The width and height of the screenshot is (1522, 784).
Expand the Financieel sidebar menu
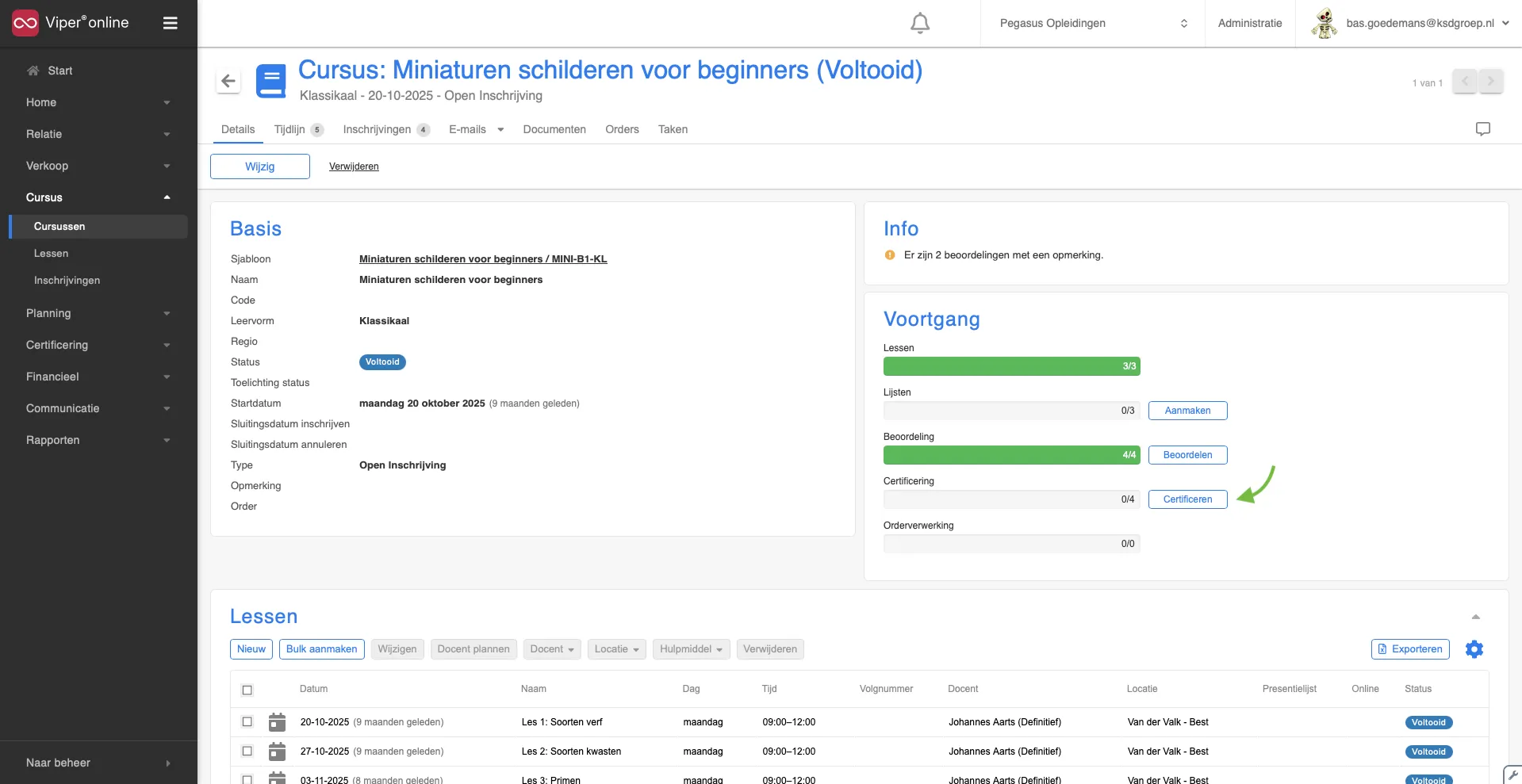98,377
